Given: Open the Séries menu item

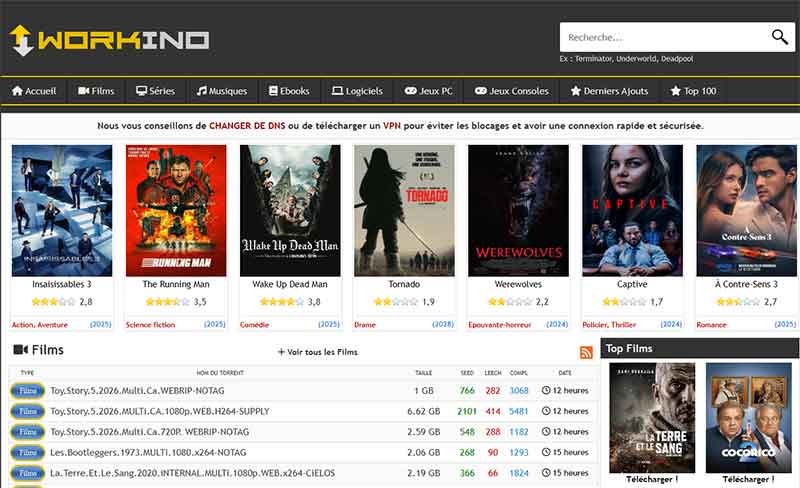Looking at the screenshot, I should click(x=155, y=91).
